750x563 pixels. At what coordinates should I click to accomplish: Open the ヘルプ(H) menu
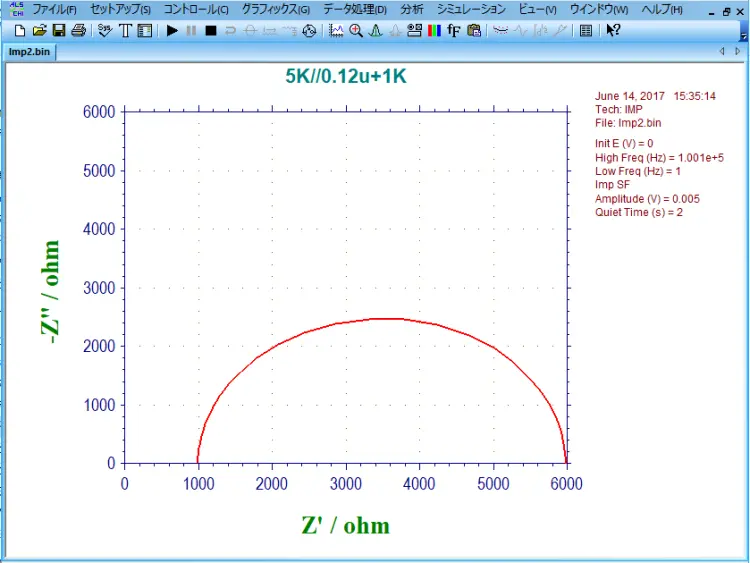(662, 10)
